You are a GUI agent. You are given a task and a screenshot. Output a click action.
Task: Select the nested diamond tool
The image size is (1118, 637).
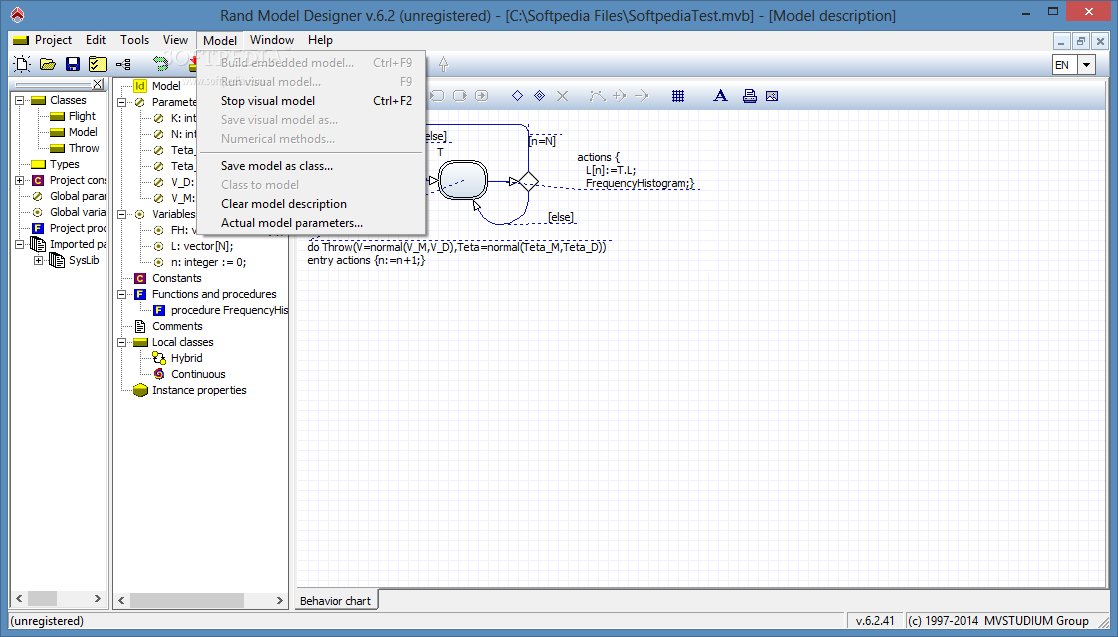point(540,96)
